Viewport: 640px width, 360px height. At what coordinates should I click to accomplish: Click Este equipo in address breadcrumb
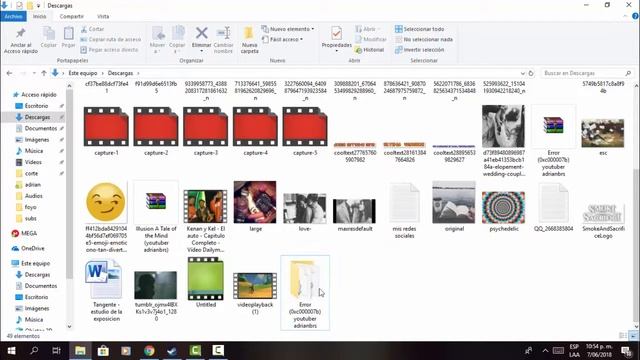pyautogui.click(x=82, y=73)
